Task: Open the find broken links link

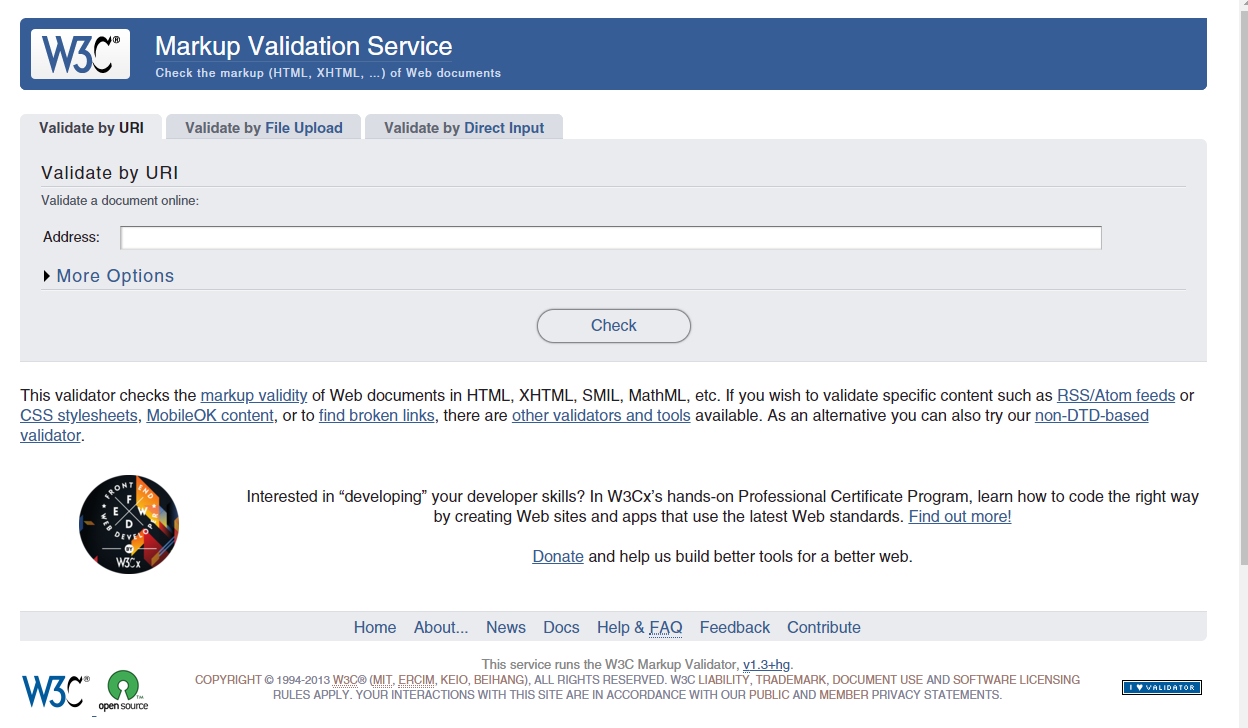Action: click(377, 415)
